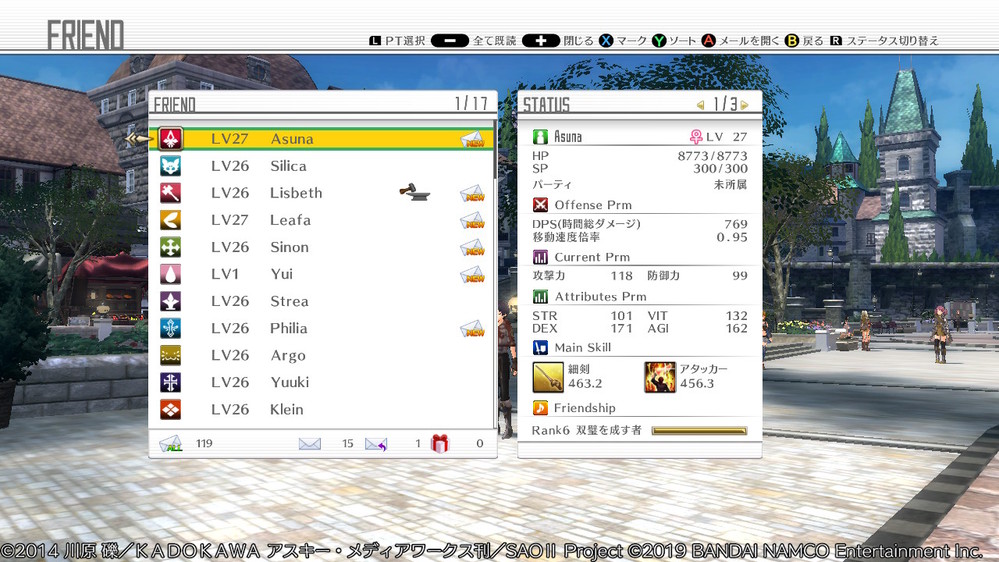Viewport: 999px width, 562px height.
Task: Click the Friendship rank progress bar
Action: pyautogui.click(x=699, y=431)
